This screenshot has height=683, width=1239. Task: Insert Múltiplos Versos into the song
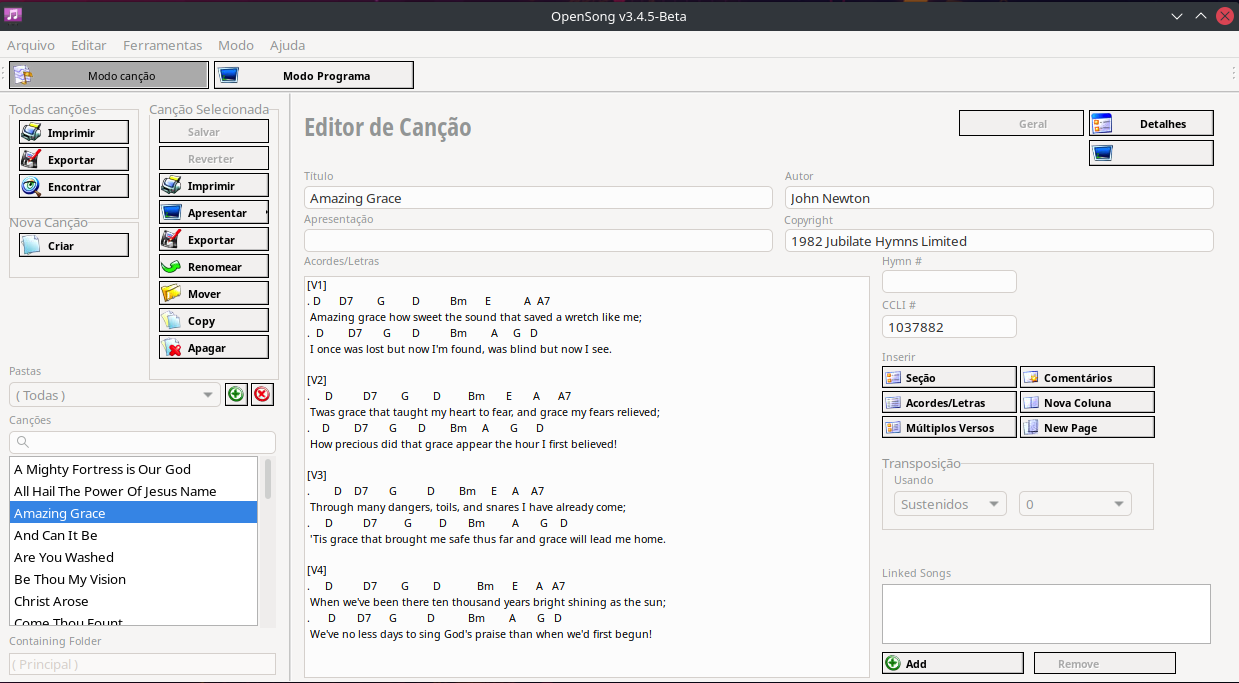(x=948, y=427)
